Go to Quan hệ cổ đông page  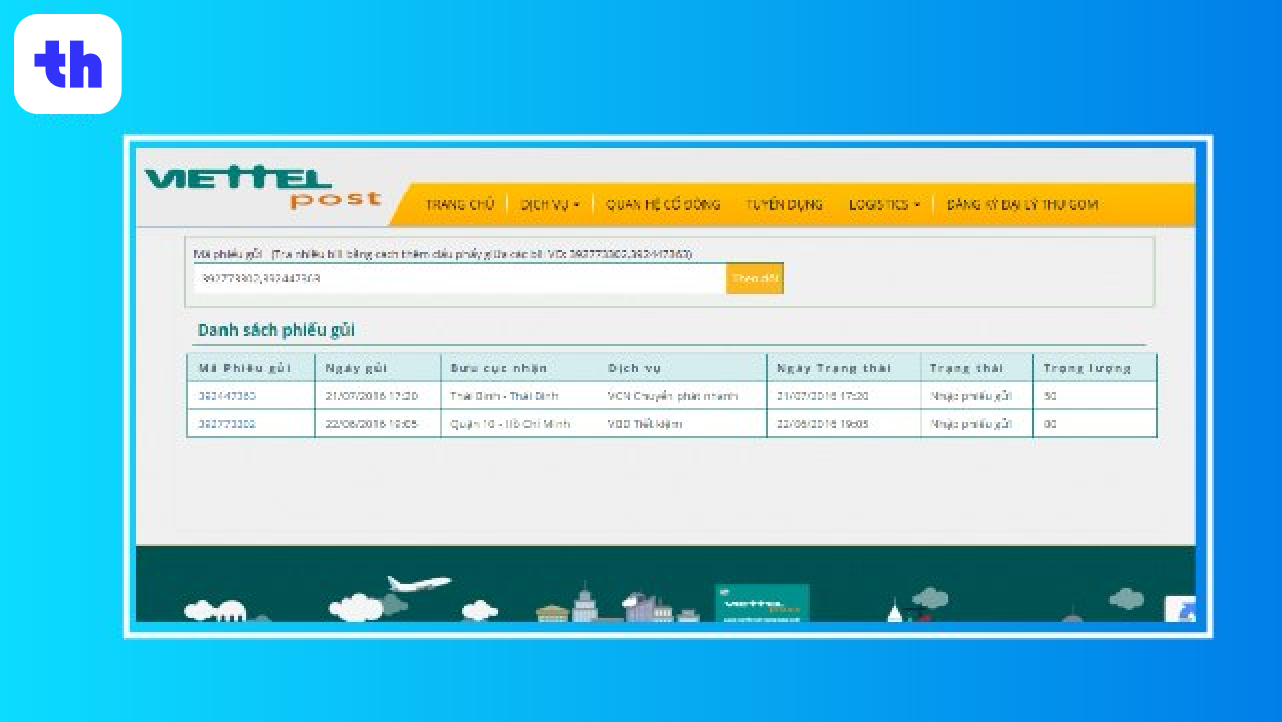click(663, 205)
